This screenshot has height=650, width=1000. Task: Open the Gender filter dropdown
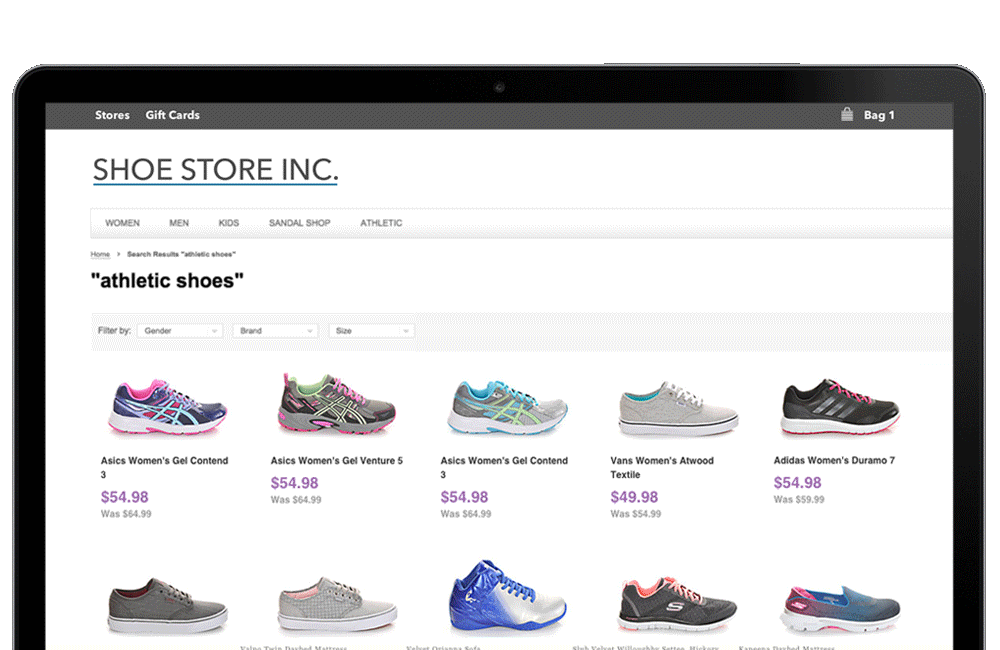click(179, 331)
